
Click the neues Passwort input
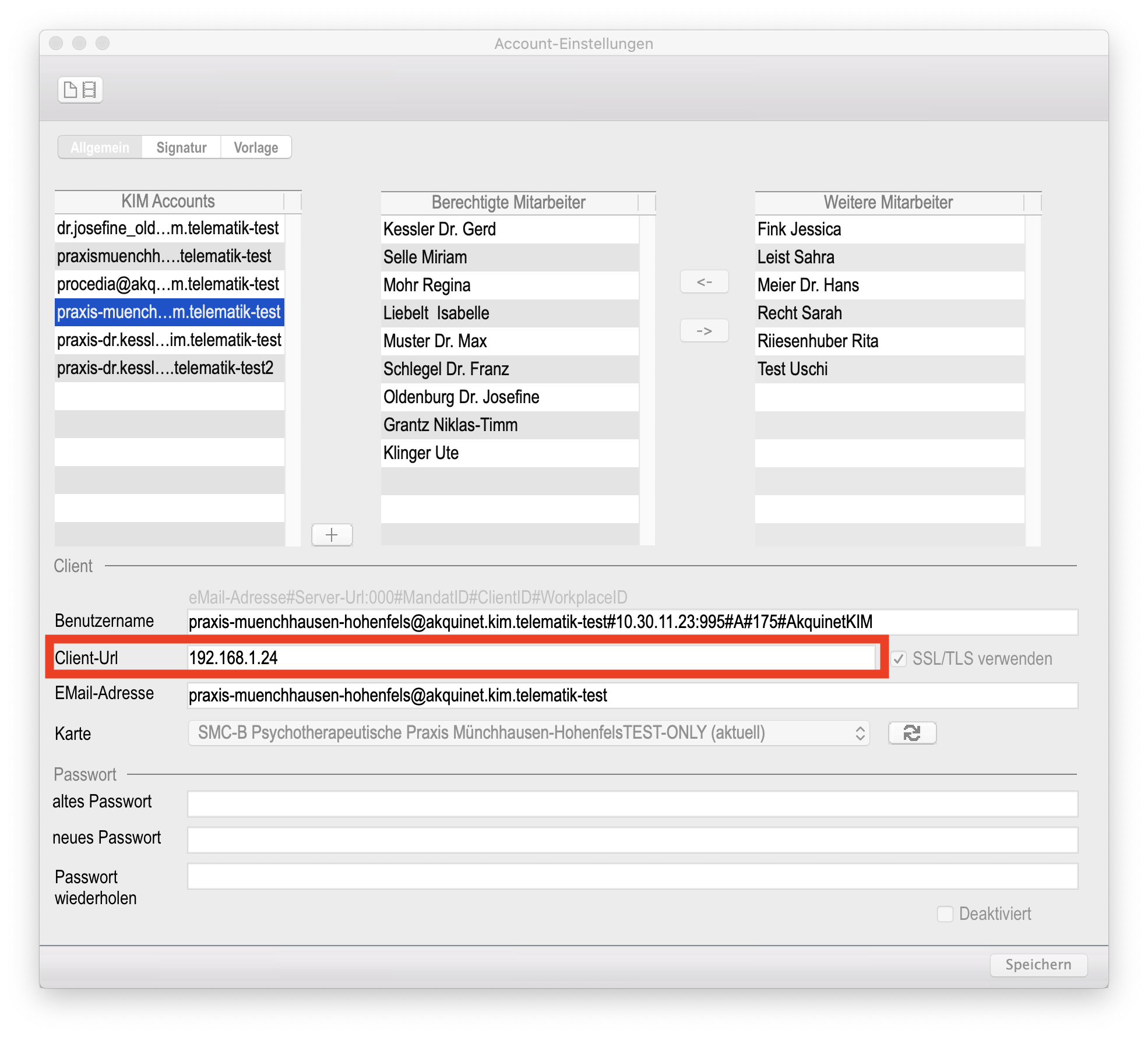[632, 840]
